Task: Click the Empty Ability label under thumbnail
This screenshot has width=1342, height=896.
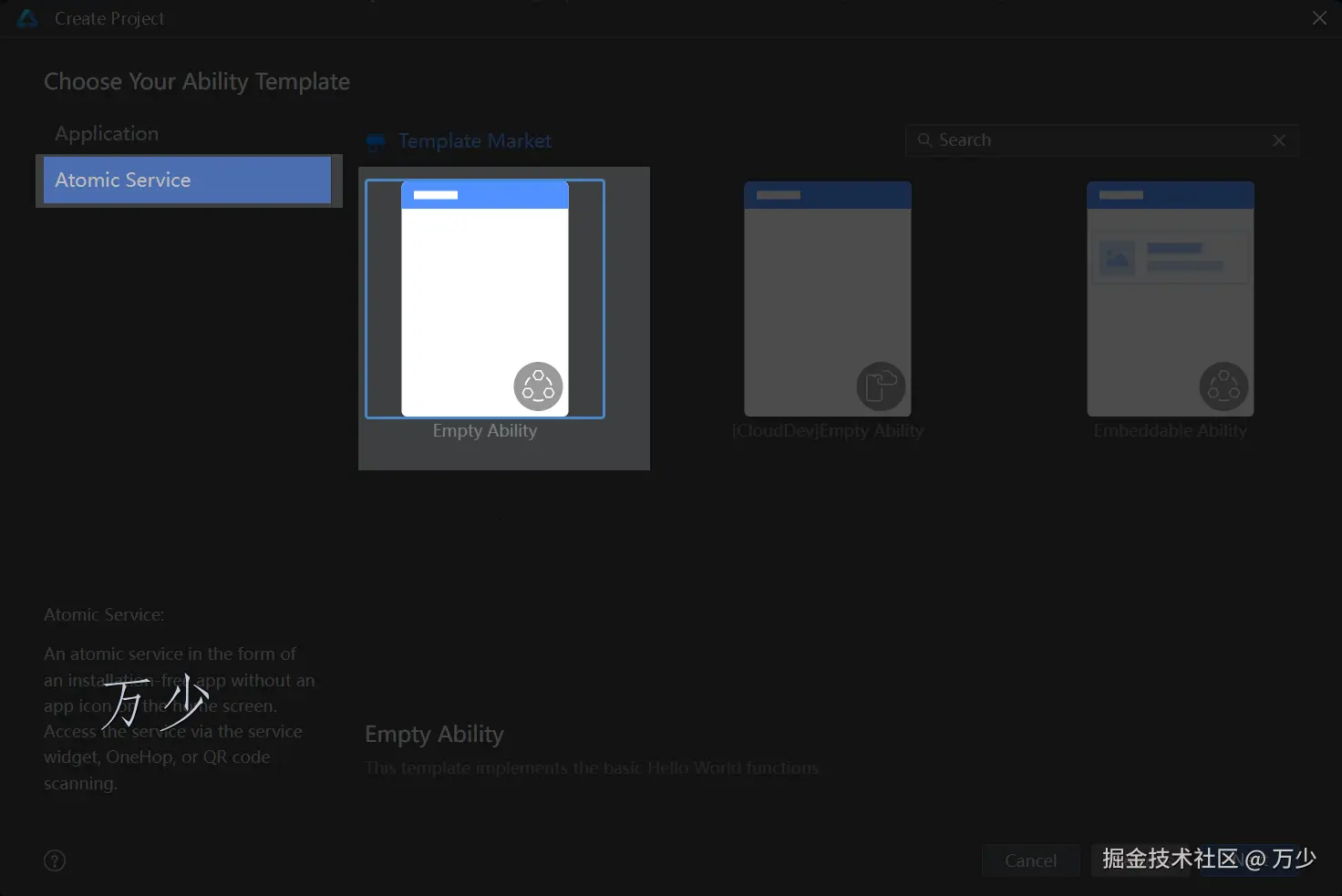Action: [x=485, y=431]
